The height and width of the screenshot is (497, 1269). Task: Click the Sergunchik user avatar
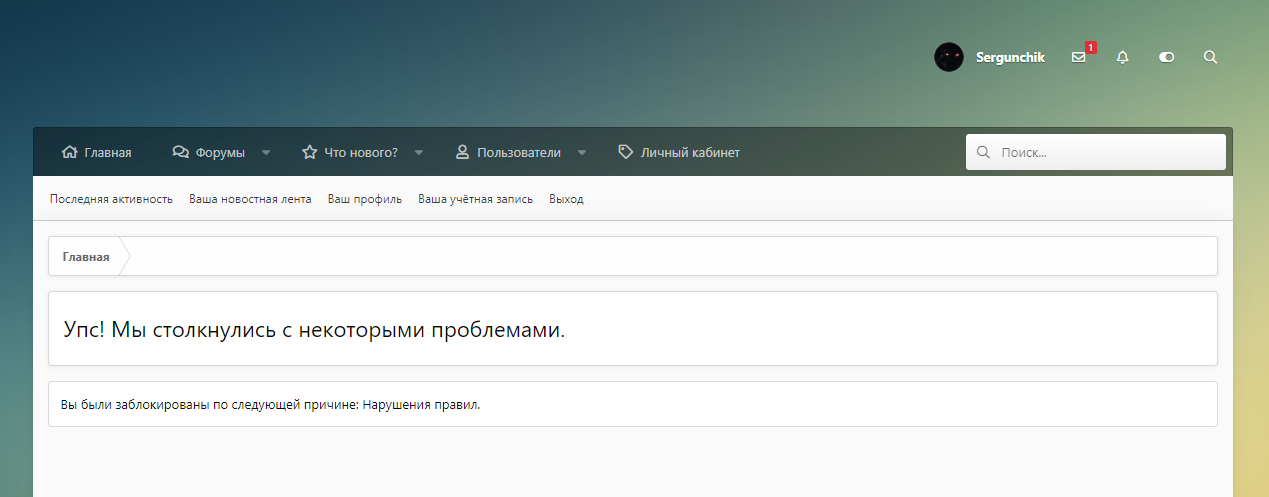pyautogui.click(x=948, y=57)
